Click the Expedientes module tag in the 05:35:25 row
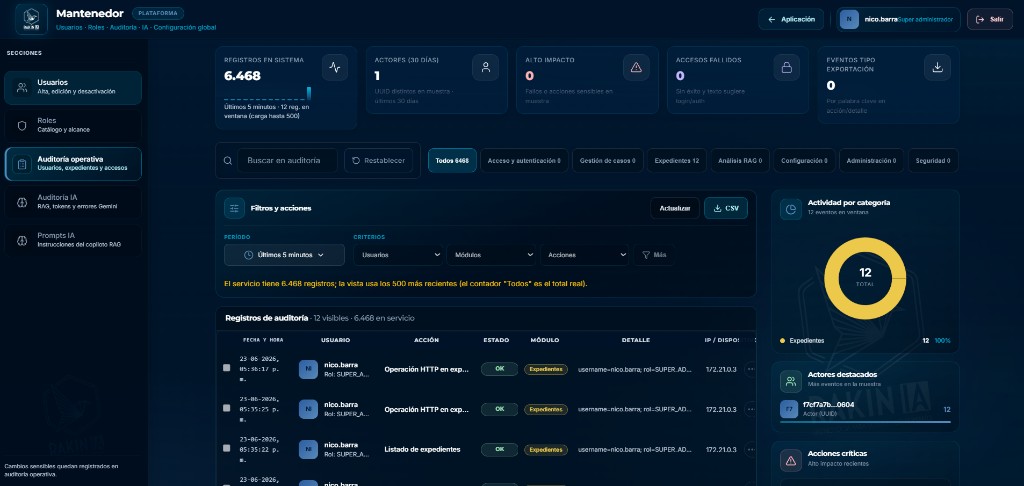This screenshot has width=1024, height=486. (x=546, y=410)
